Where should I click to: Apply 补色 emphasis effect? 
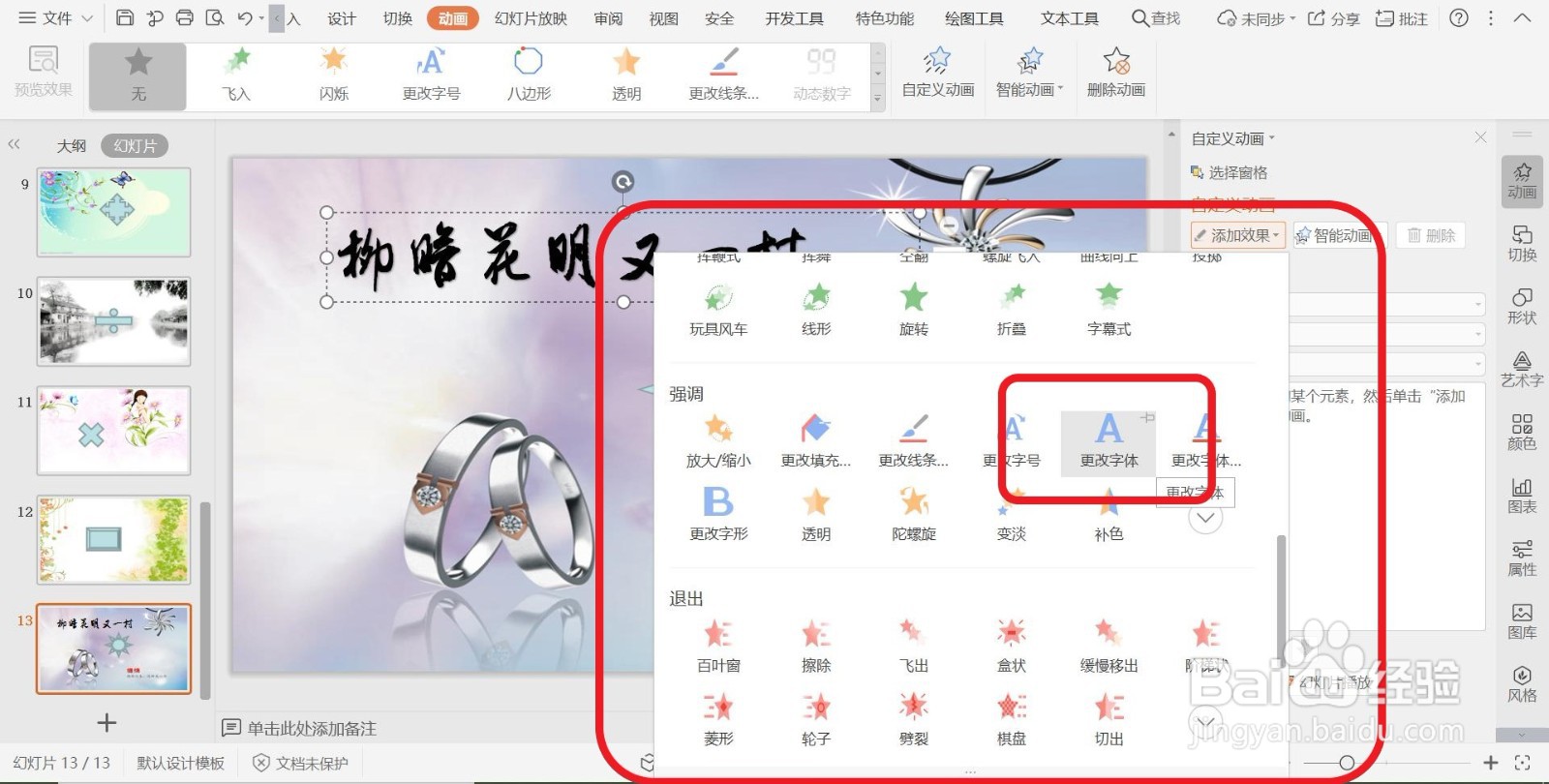click(1109, 515)
